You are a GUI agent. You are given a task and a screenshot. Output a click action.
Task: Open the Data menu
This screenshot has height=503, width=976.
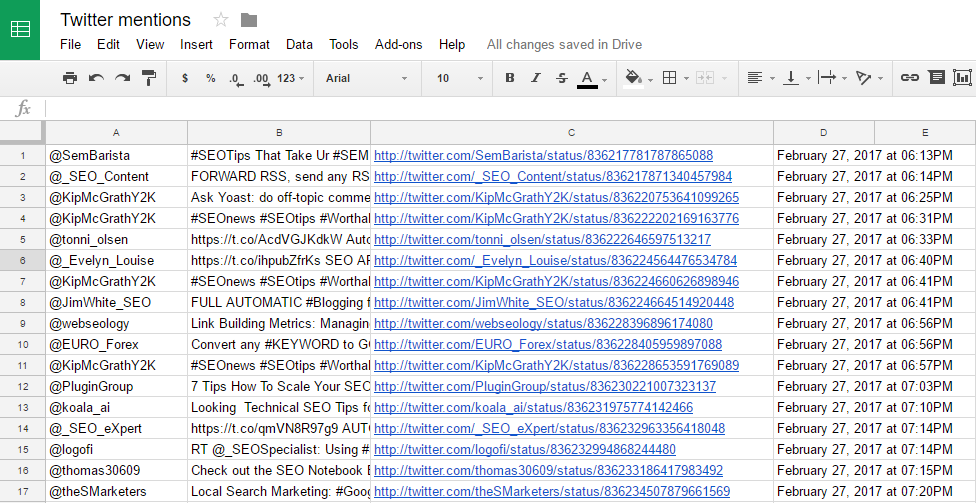[x=299, y=45]
